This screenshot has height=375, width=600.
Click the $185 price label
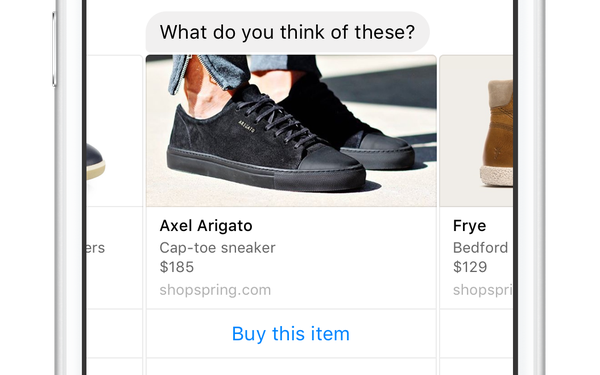[177, 267]
